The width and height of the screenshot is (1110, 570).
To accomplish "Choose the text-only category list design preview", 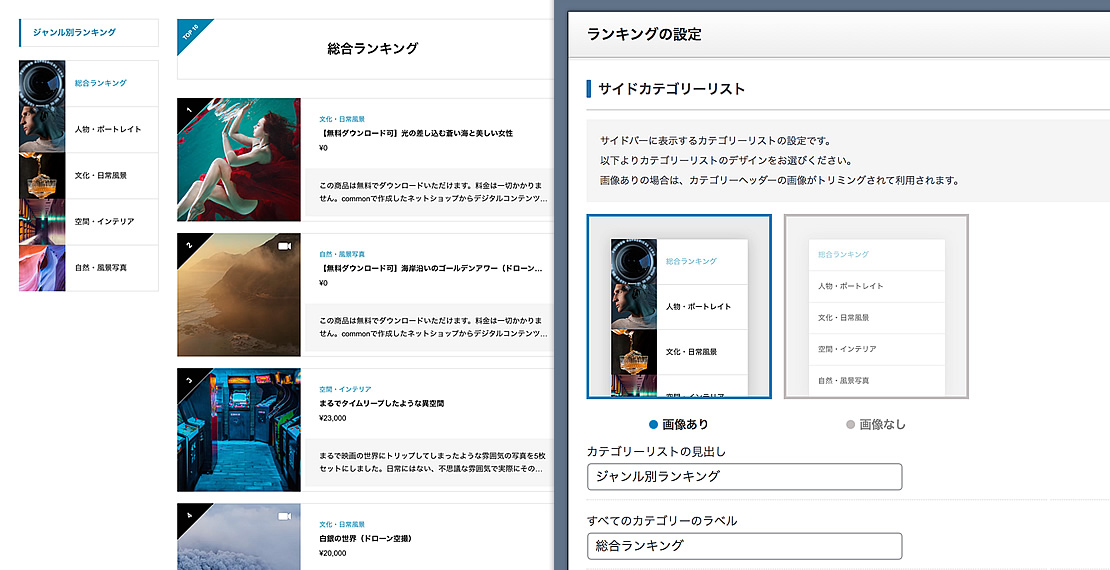I will [876, 307].
